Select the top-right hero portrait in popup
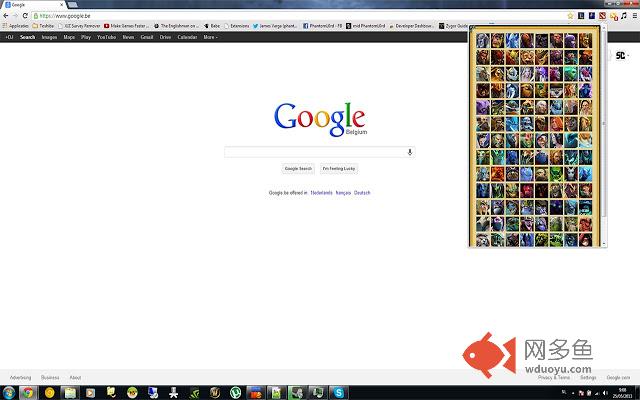Screen dimensions: 640x400 (x=585, y=41)
